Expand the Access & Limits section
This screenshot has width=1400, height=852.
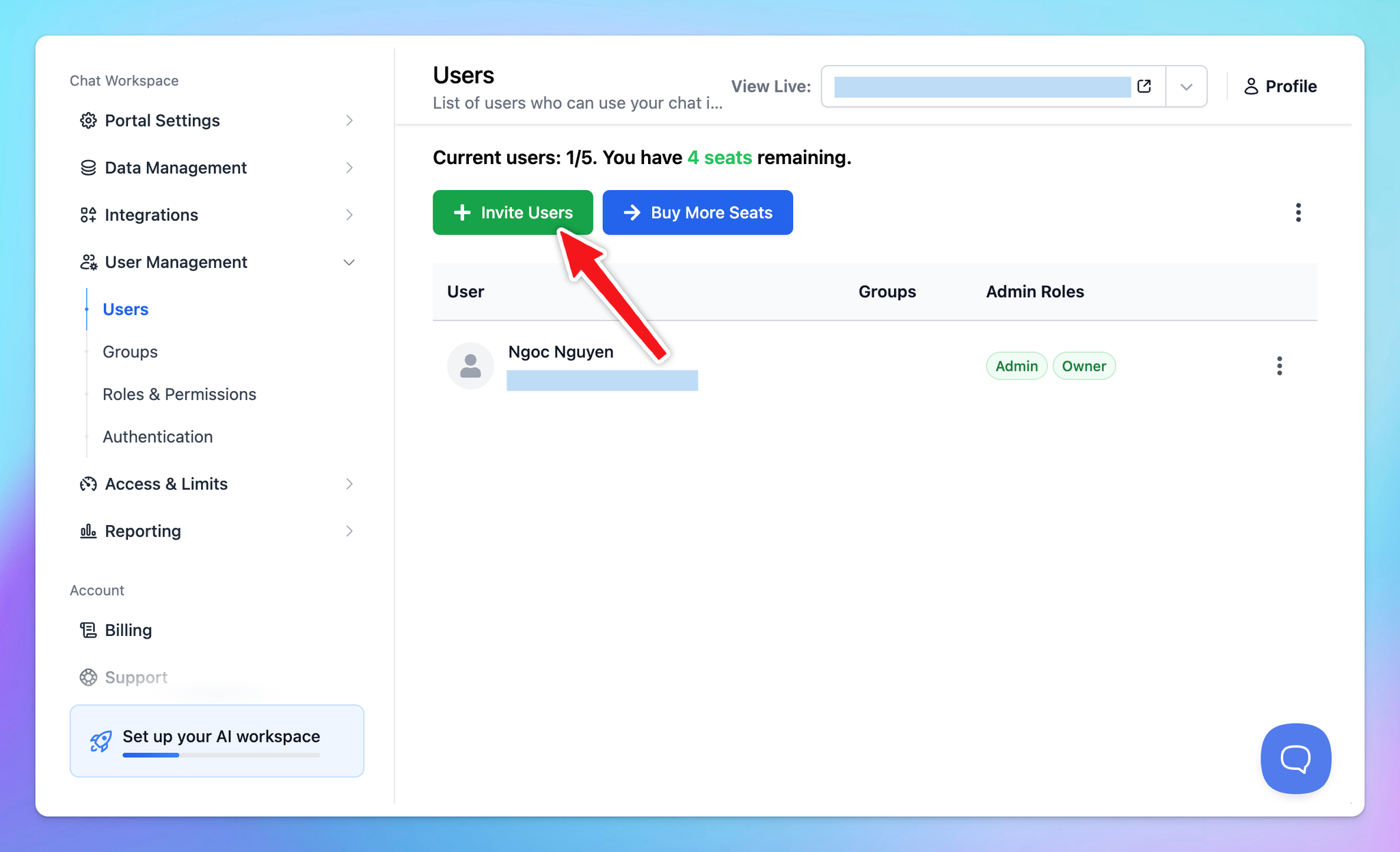(349, 484)
